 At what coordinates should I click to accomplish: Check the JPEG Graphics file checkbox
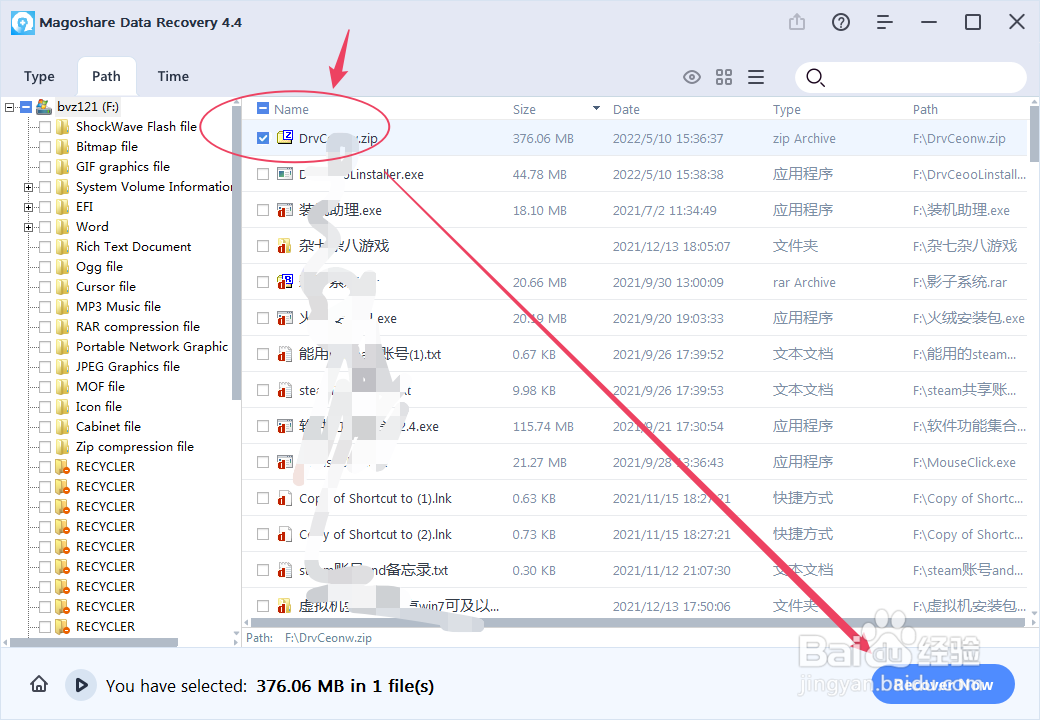pos(45,367)
